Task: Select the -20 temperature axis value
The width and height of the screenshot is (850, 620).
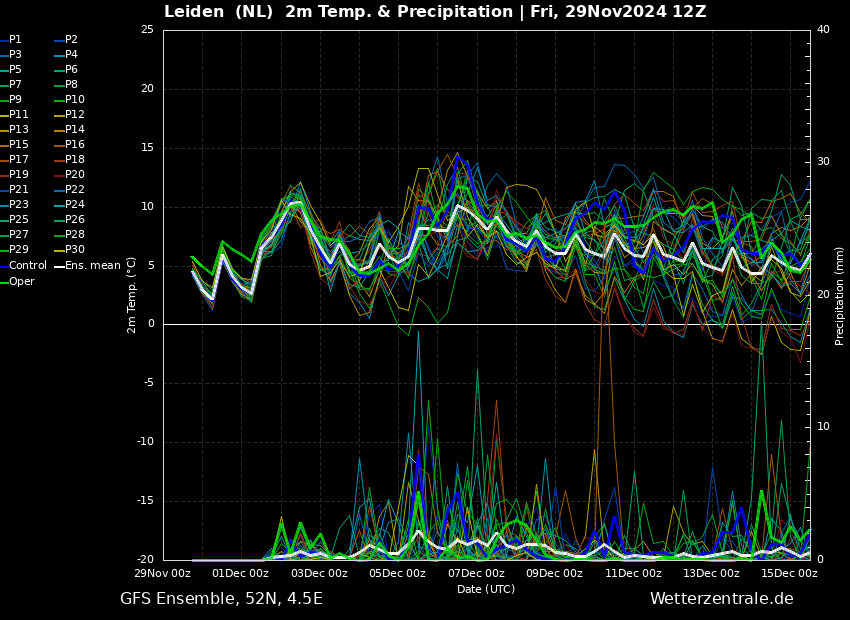Action: click(146, 560)
